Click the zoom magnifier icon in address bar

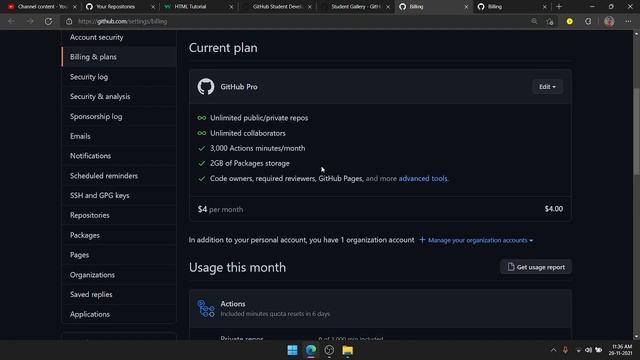pos(534,21)
